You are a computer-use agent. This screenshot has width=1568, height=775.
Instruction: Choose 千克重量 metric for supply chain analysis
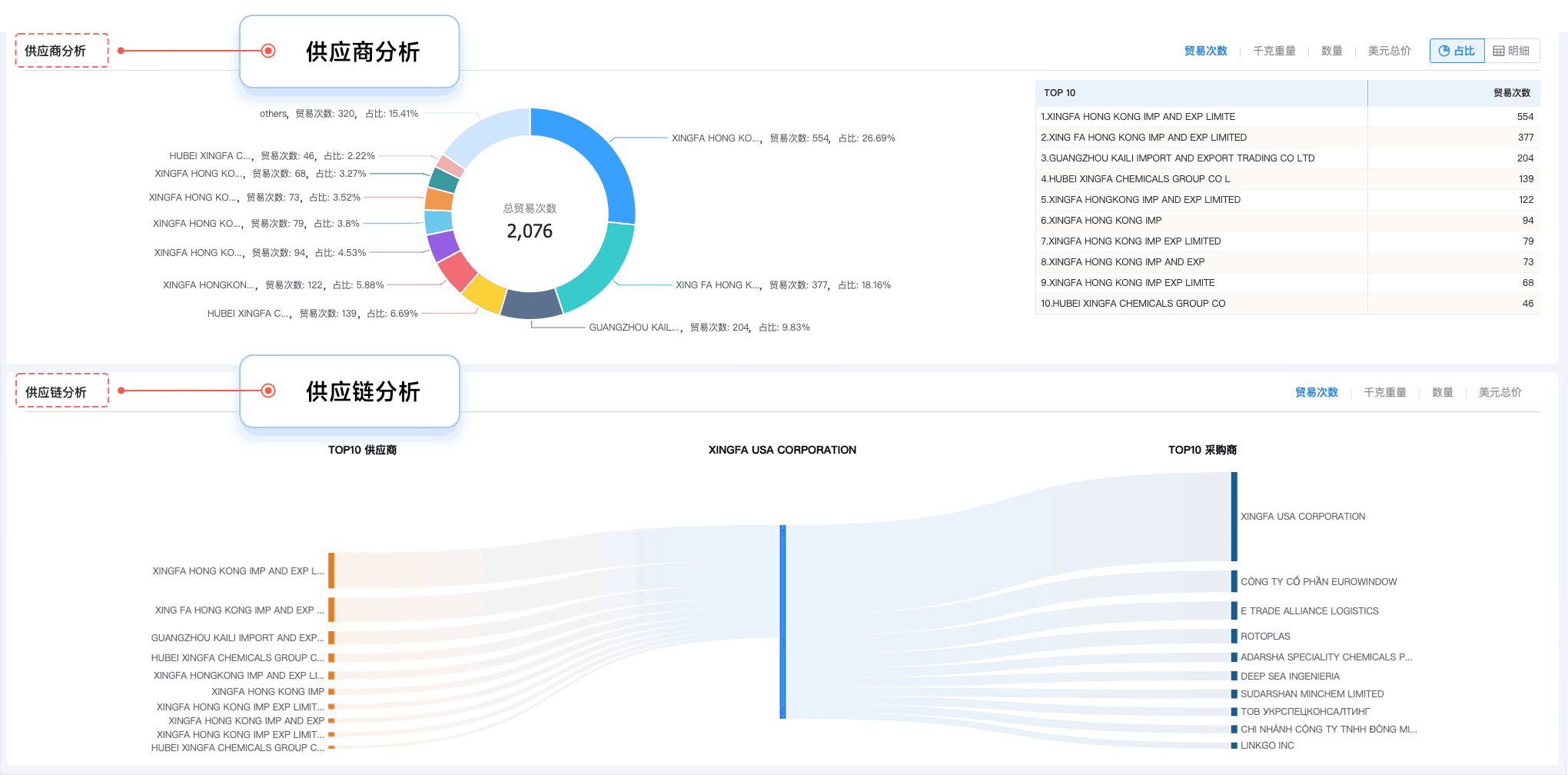click(1384, 392)
